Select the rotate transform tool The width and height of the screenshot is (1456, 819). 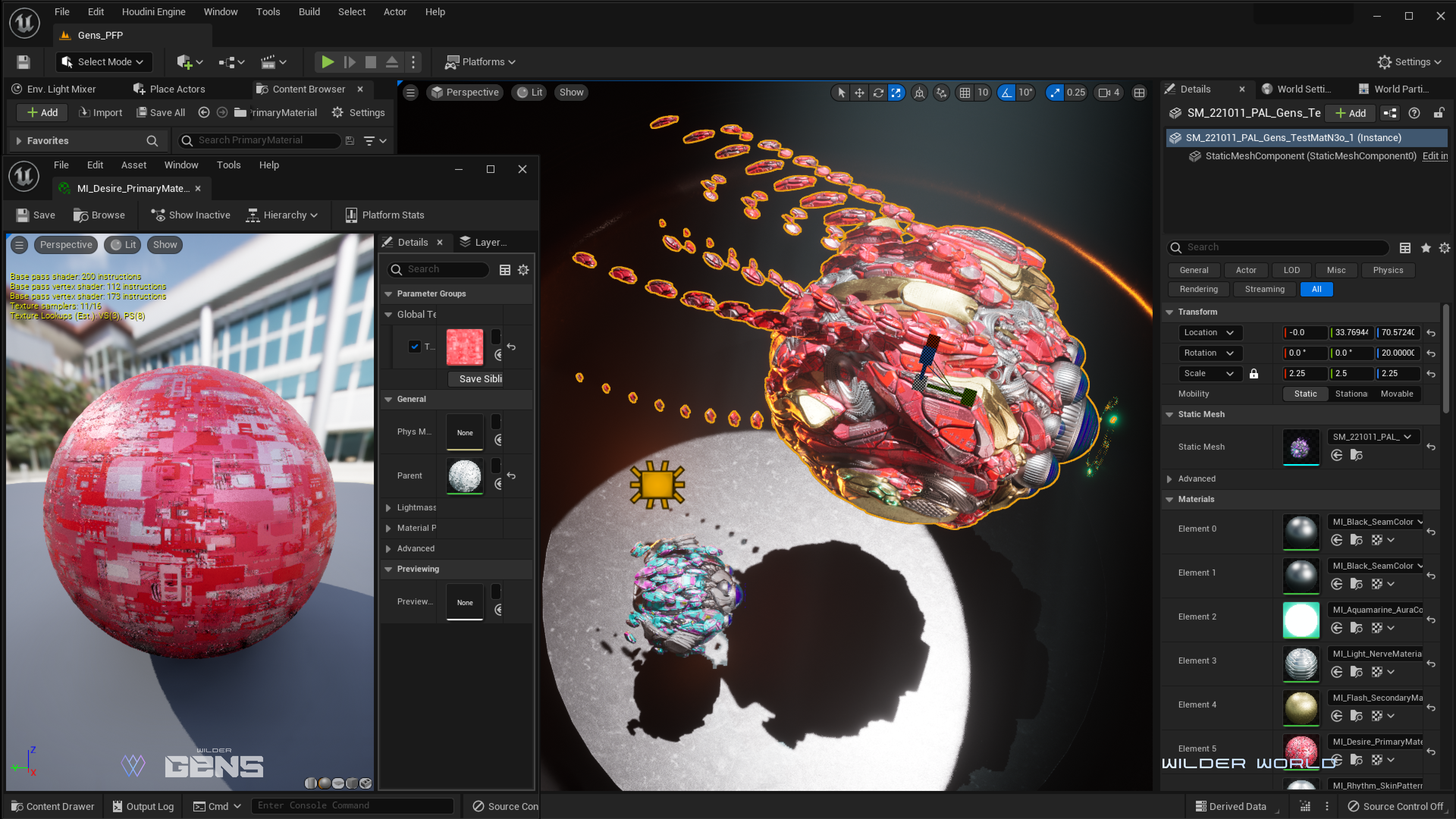[878, 92]
